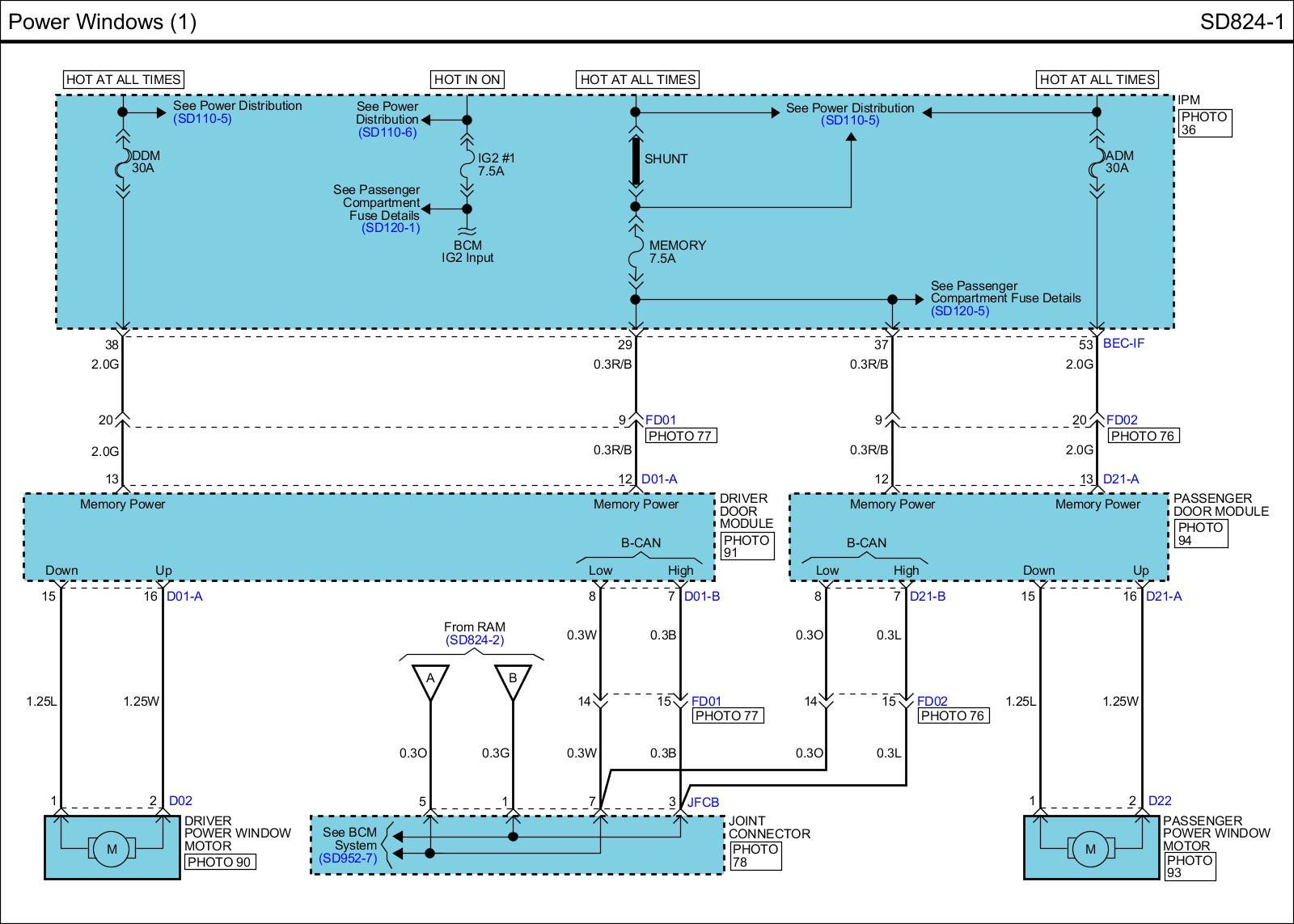1294x924 pixels.
Task: Open the SD824-2 From RAM link
Action: tap(474, 640)
